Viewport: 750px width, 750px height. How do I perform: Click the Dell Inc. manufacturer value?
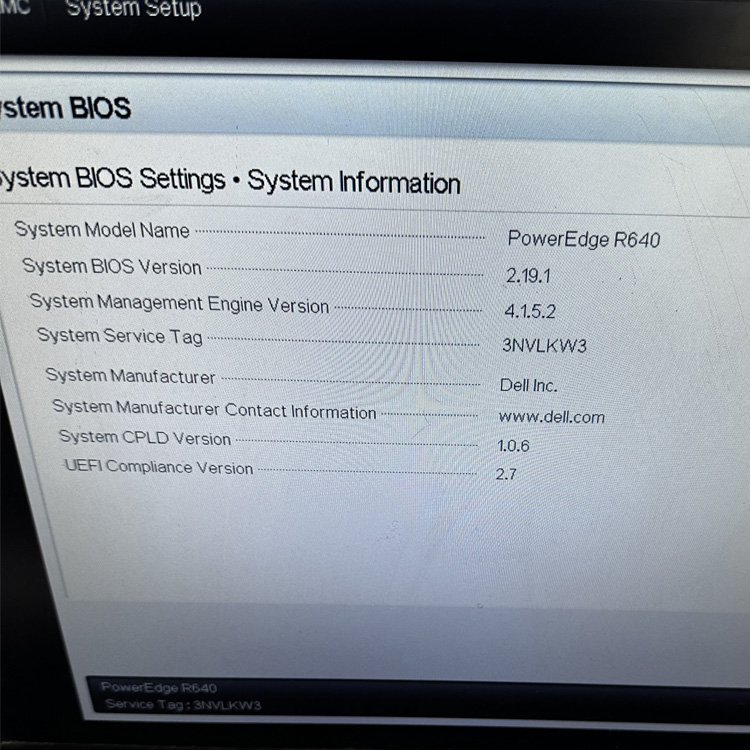pos(529,385)
